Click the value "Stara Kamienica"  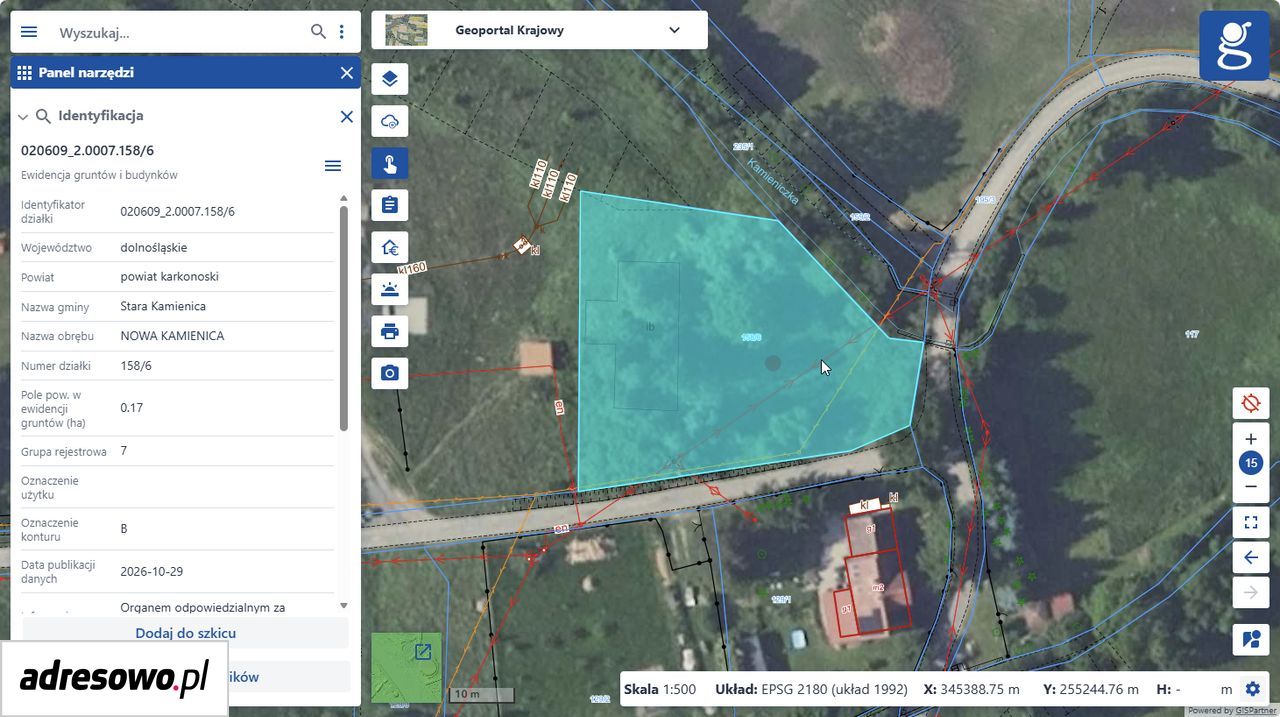tap(163, 306)
